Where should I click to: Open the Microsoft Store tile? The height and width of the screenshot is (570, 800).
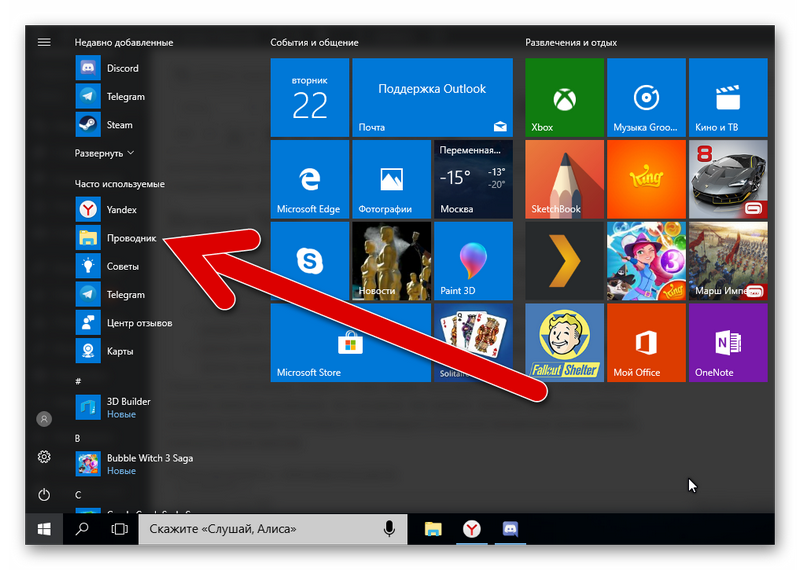click(351, 342)
